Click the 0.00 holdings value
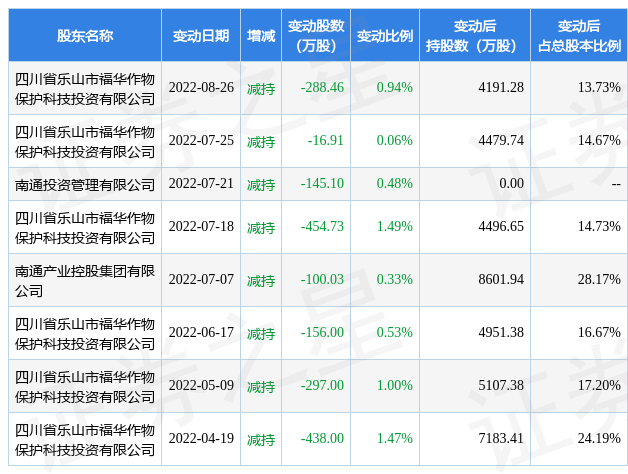This screenshot has width=628, height=474. point(511,184)
